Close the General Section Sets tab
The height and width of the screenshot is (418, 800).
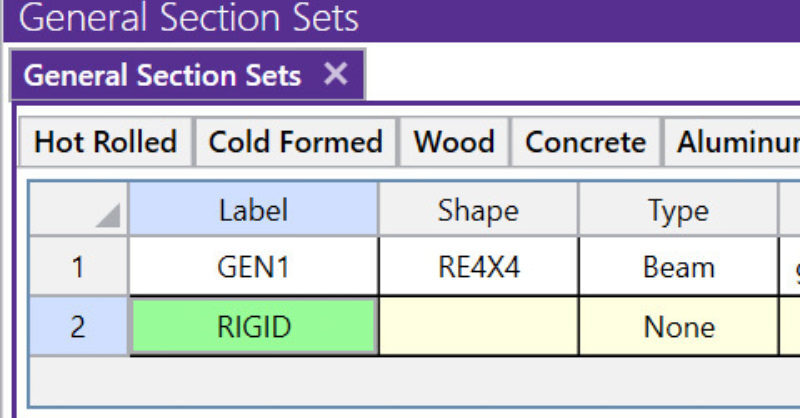click(336, 74)
